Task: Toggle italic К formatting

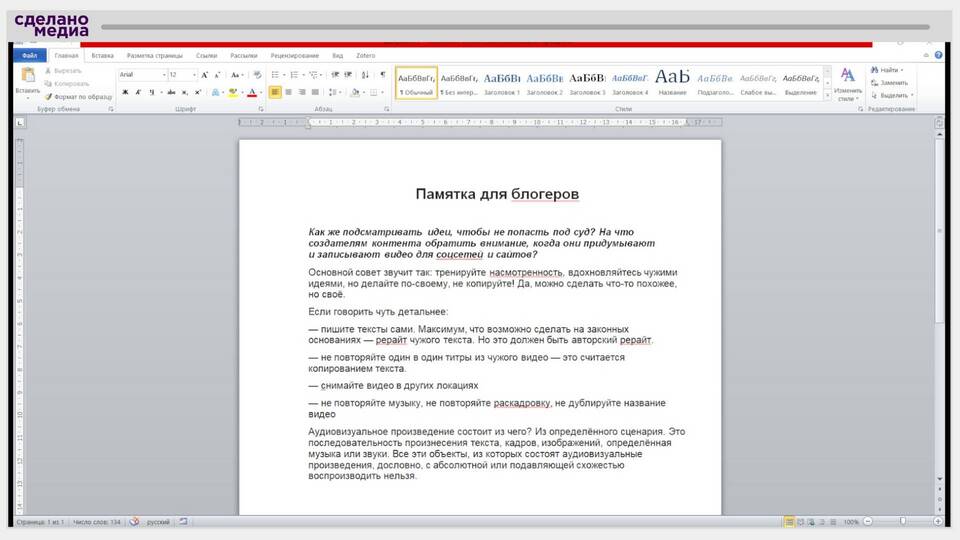Action: click(x=138, y=92)
